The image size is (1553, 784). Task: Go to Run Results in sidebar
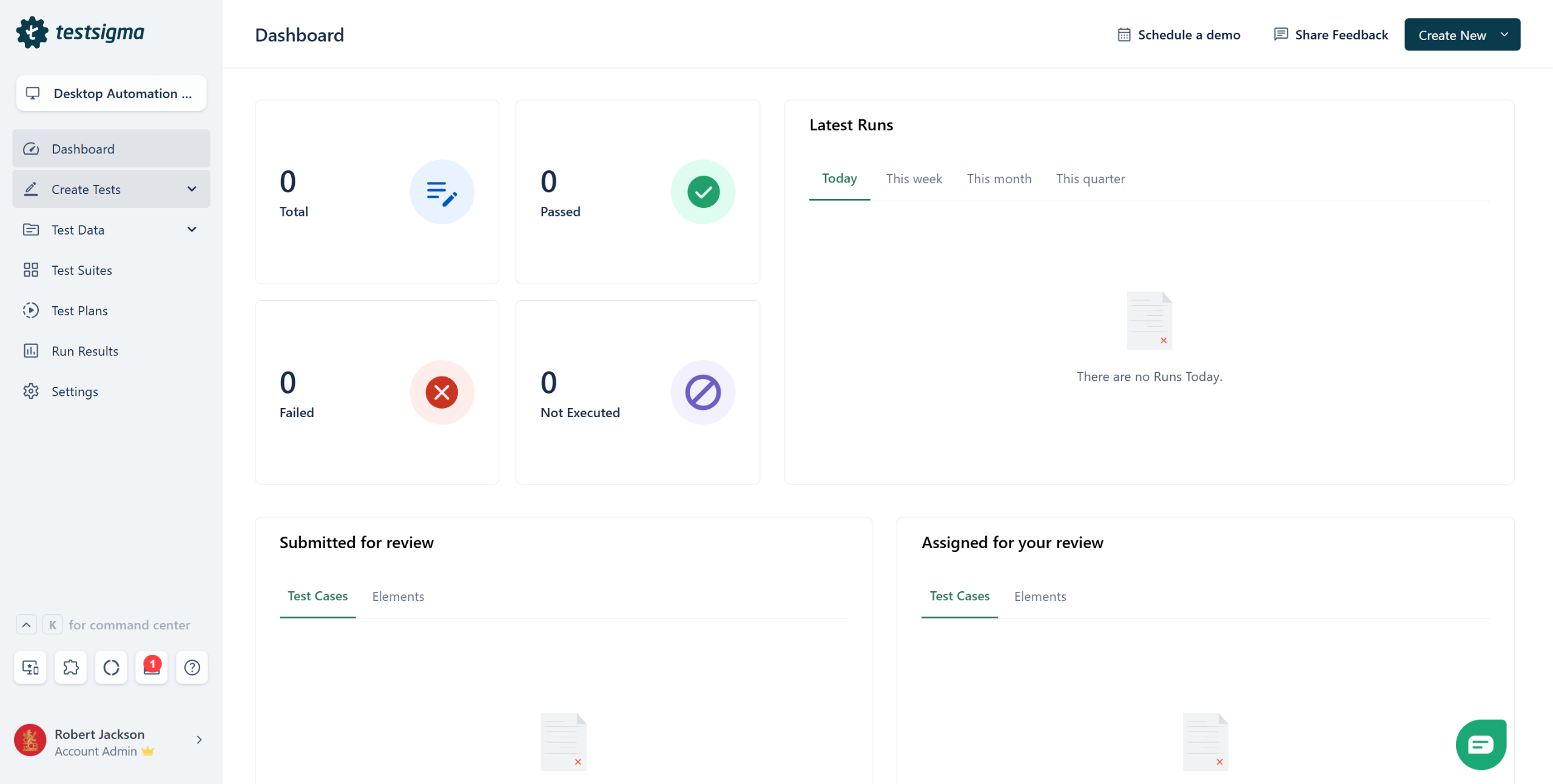(x=84, y=351)
